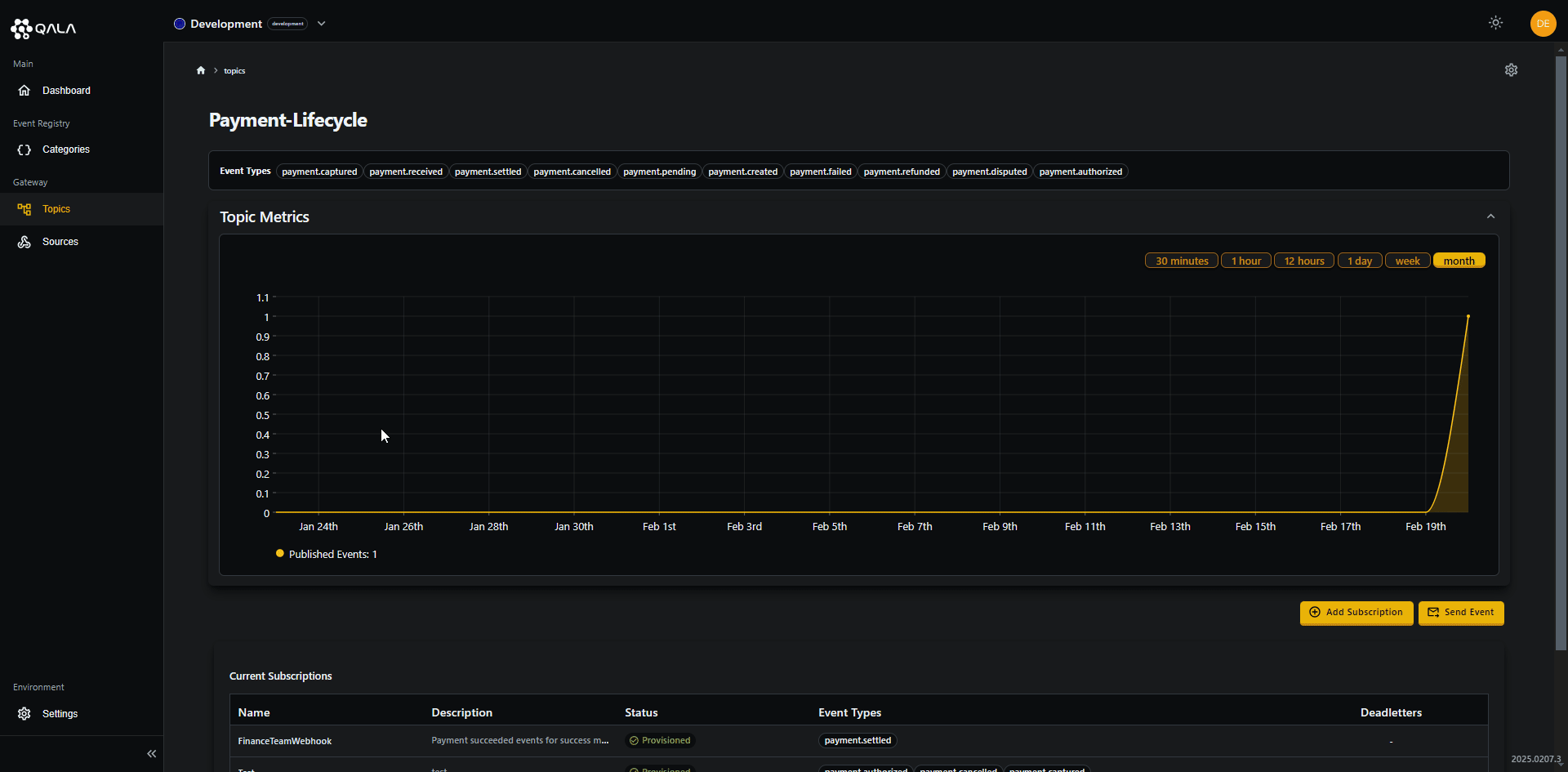Viewport: 1568px width, 772px height.
Task: Select the week time range tab
Action: coord(1407,260)
